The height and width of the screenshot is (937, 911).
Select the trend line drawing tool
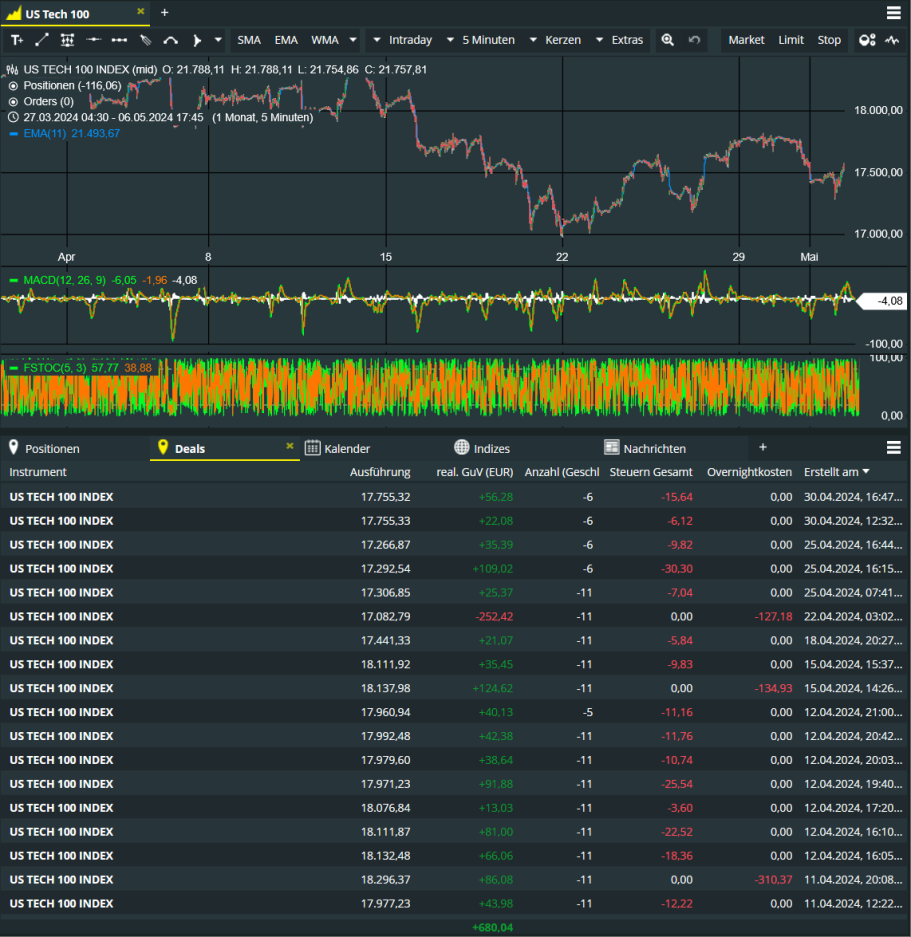42,40
